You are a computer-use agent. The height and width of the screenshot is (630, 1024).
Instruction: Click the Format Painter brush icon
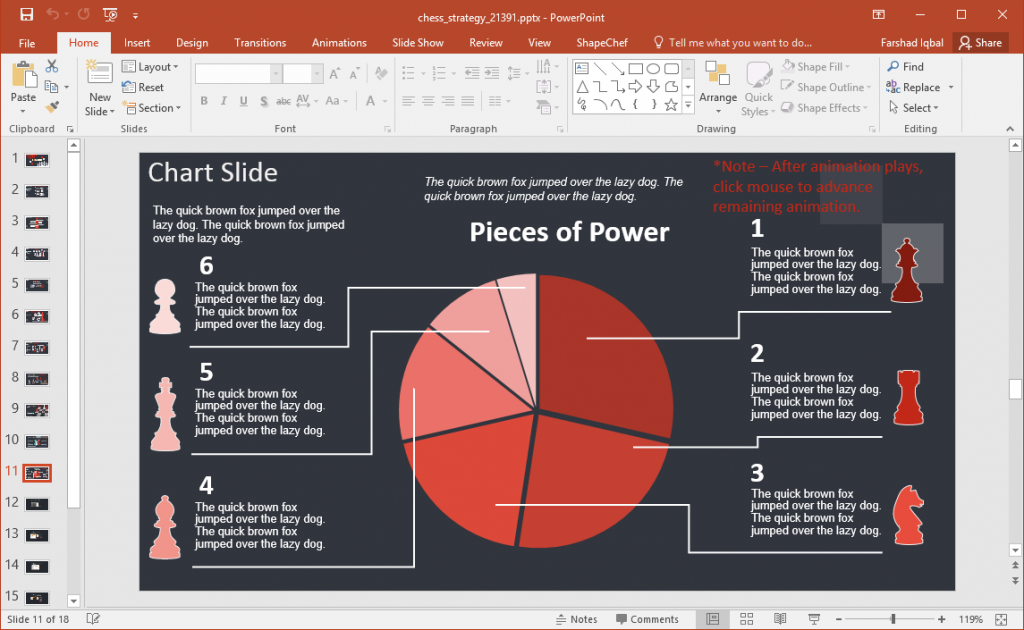[52, 106]
